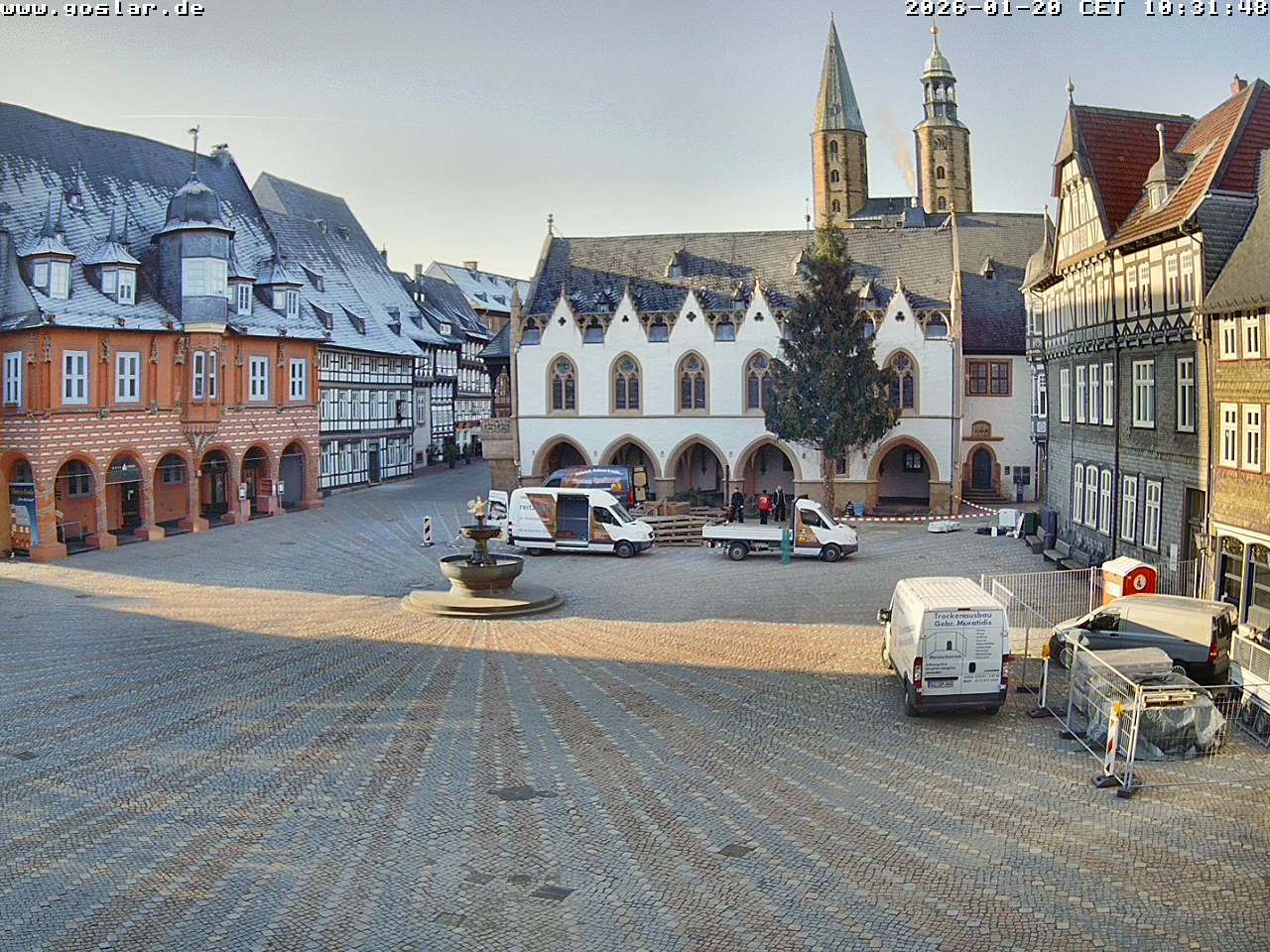The height and width of the screenshot is (952, 1270).
Task: Click the orange kiosk box beside the fence
Action: point(1128,579)
